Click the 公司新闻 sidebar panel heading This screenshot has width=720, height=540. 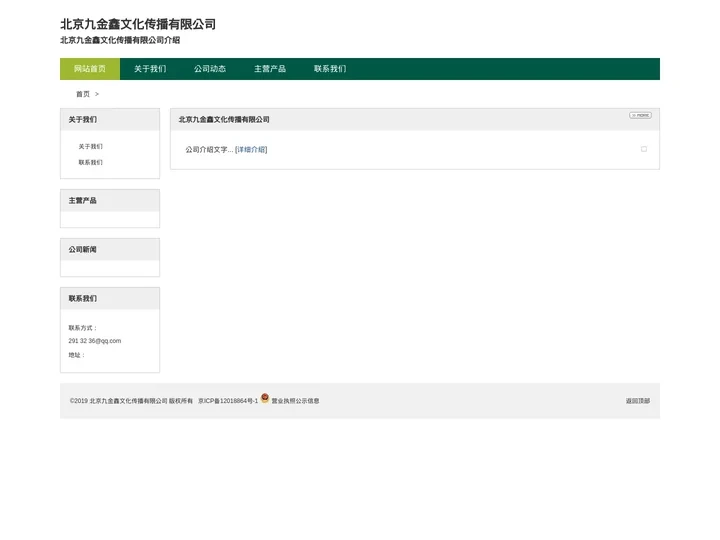83,250
